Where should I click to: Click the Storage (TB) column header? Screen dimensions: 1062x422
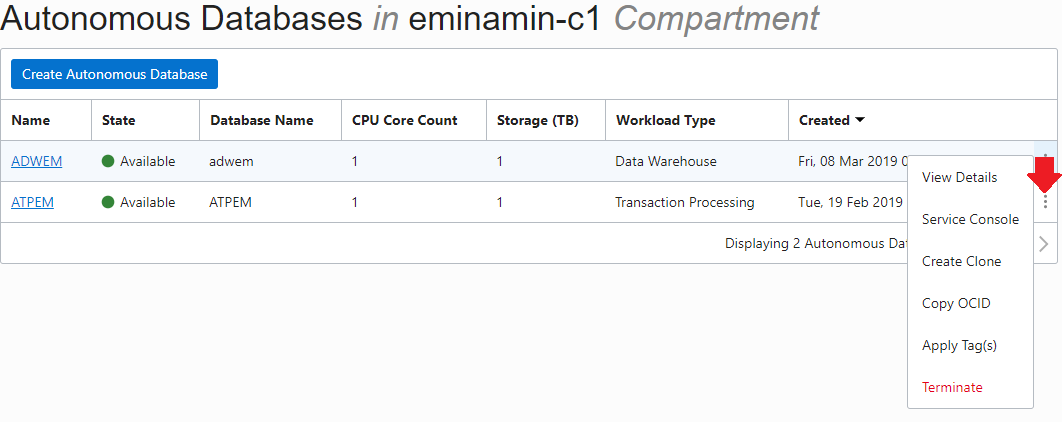(x=536, y=120)
